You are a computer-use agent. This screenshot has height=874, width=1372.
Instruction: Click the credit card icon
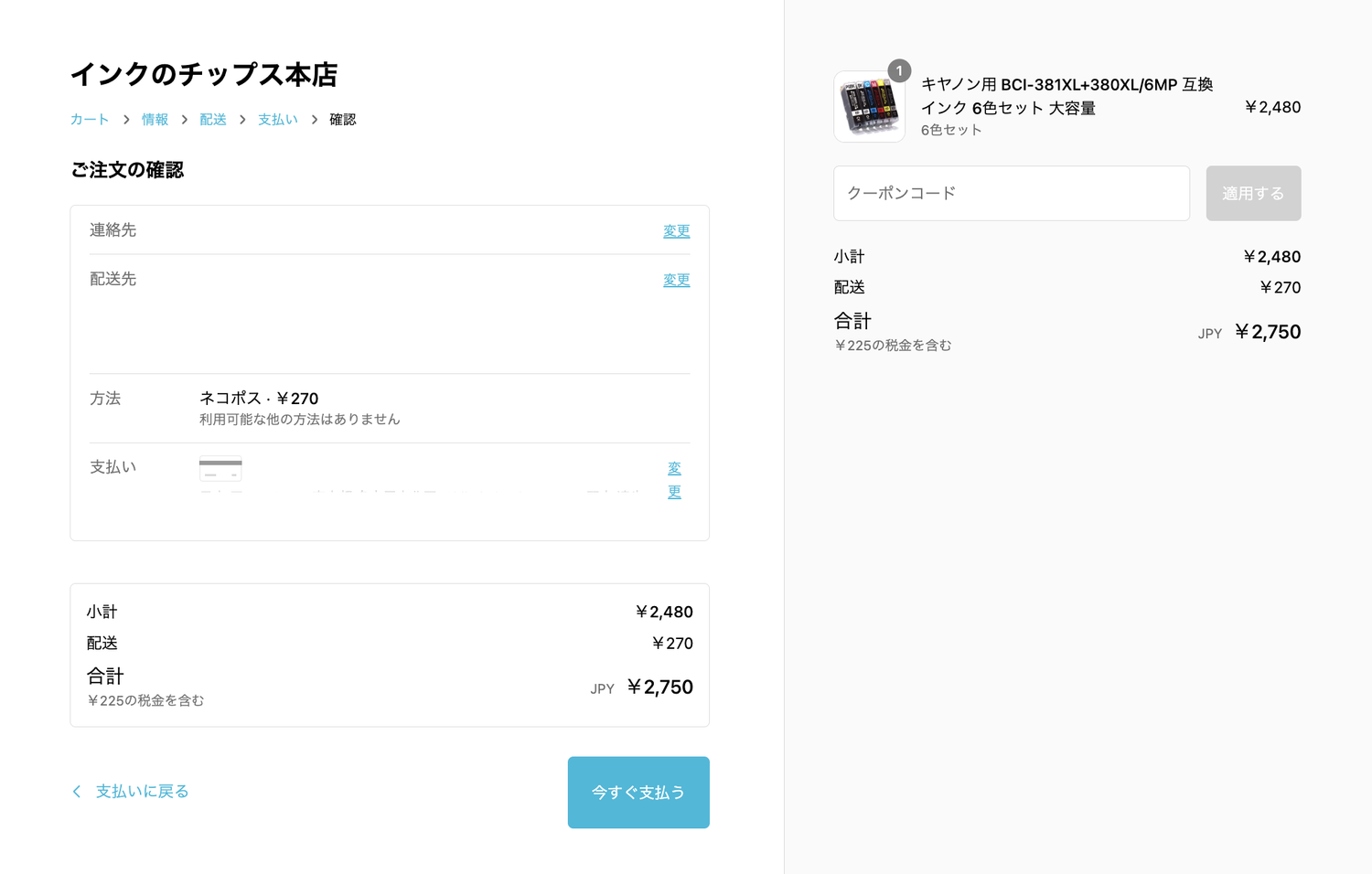tap(220, 469)
